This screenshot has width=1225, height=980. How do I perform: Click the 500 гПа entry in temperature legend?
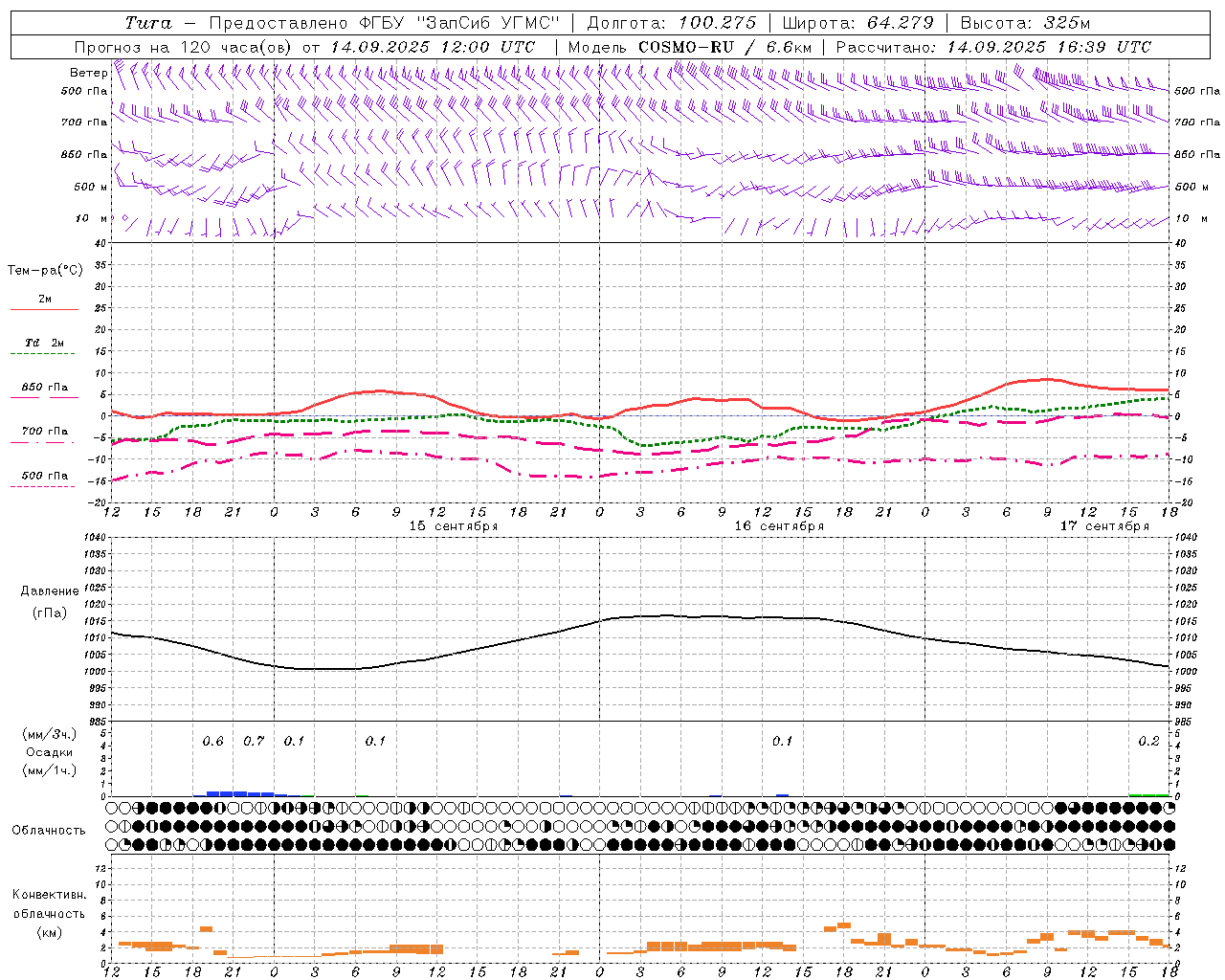pos(45,476)
